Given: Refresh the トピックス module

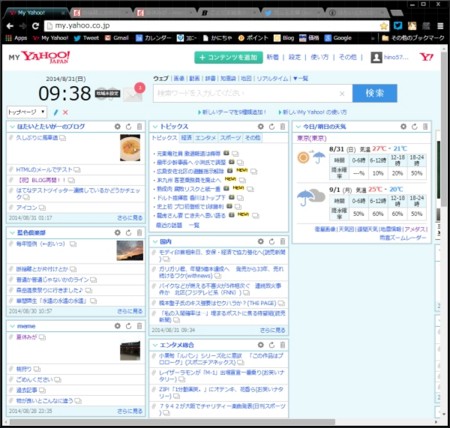Looking at the screenshot, I should pyautogui.click(x=272, y=127).
